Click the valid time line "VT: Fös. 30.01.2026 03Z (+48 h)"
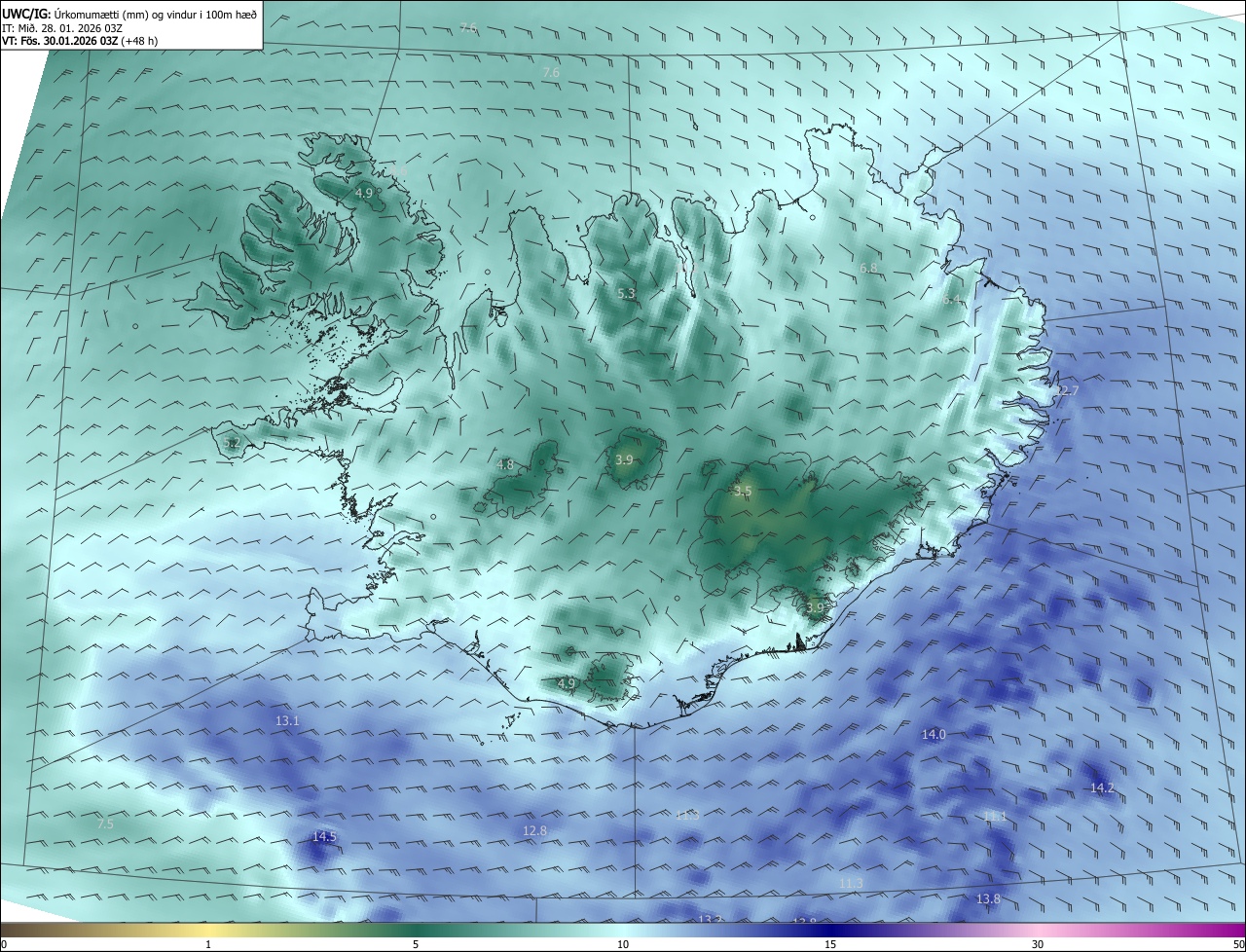This screenshot has height=952, width=1246. pyautogui.click(x=80, y=41)
